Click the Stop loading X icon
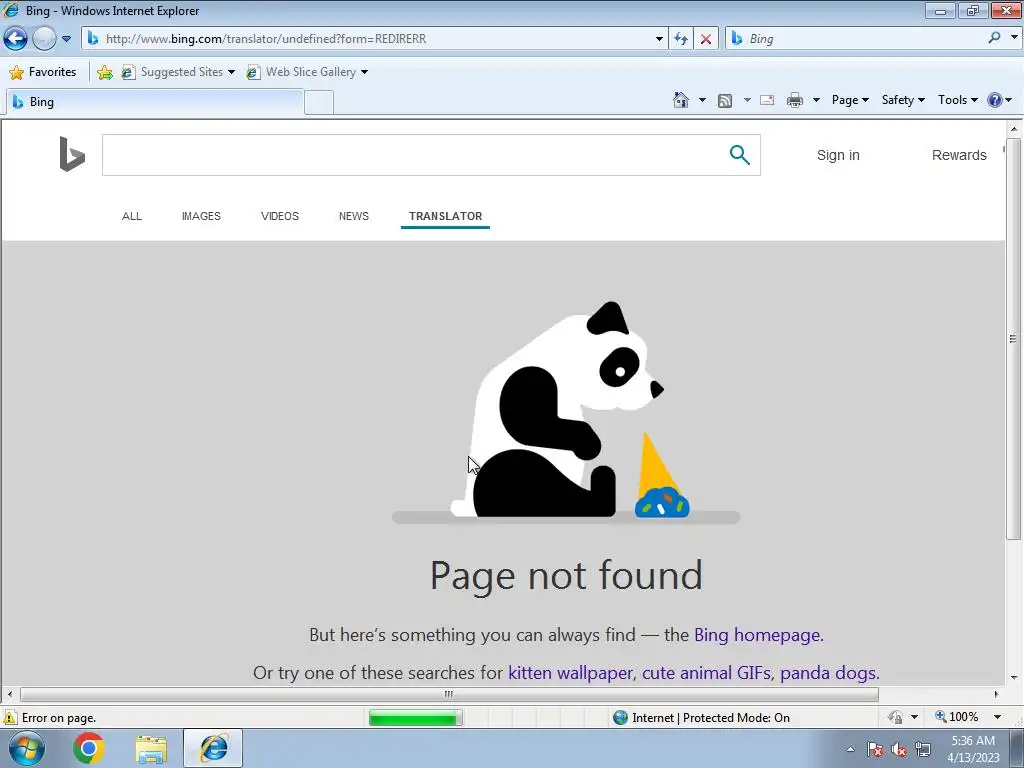The width and height of the screenshot is (1024, 768). tap(706, 39)
